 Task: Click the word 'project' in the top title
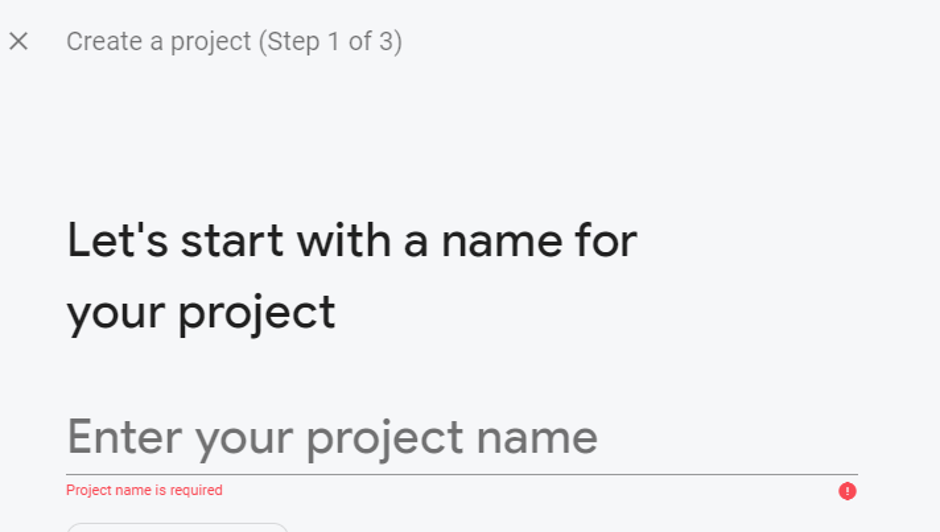pyautogui.click(x=208, y=42)
